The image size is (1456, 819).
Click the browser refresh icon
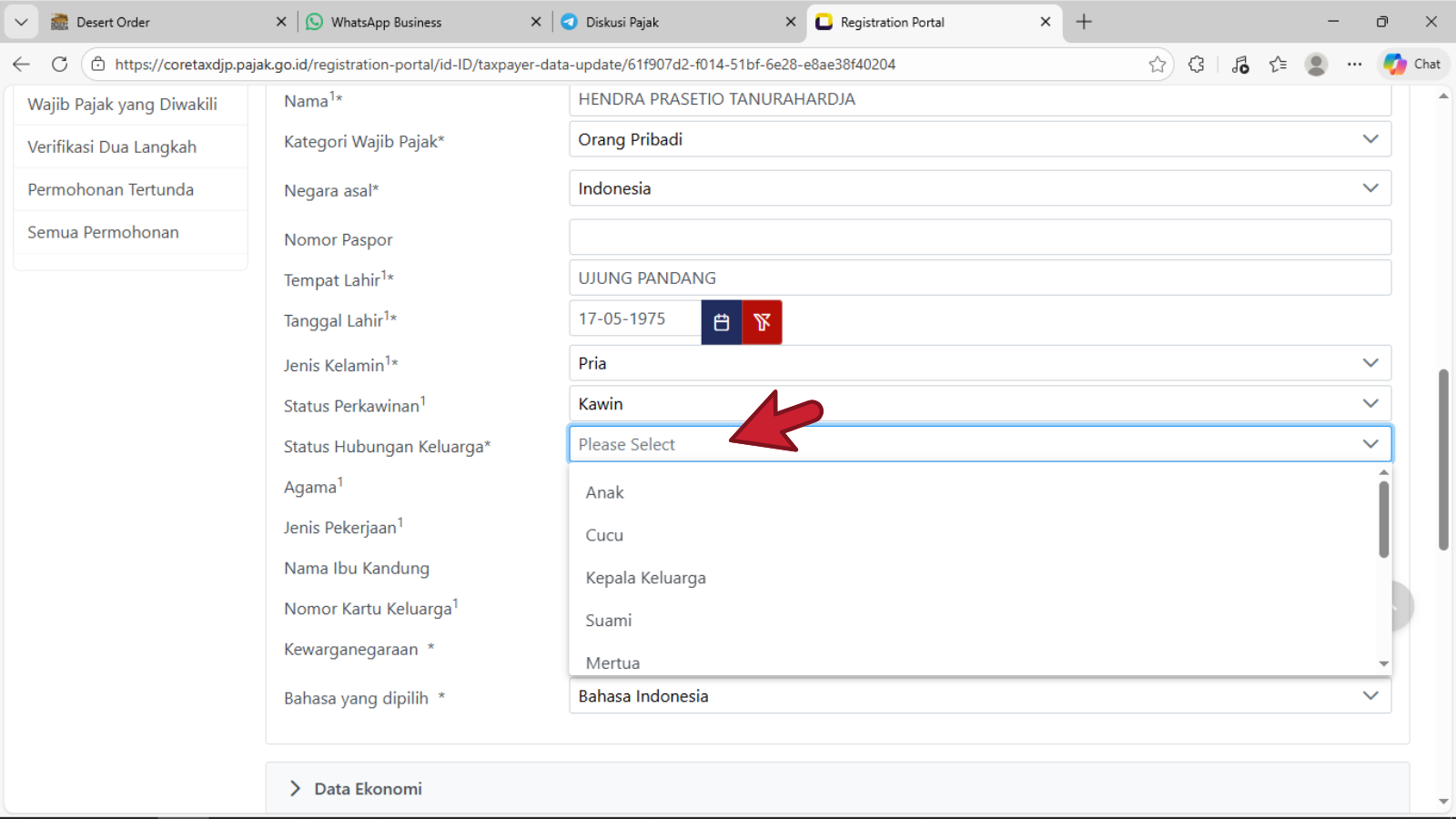click(x=60, y=65)
